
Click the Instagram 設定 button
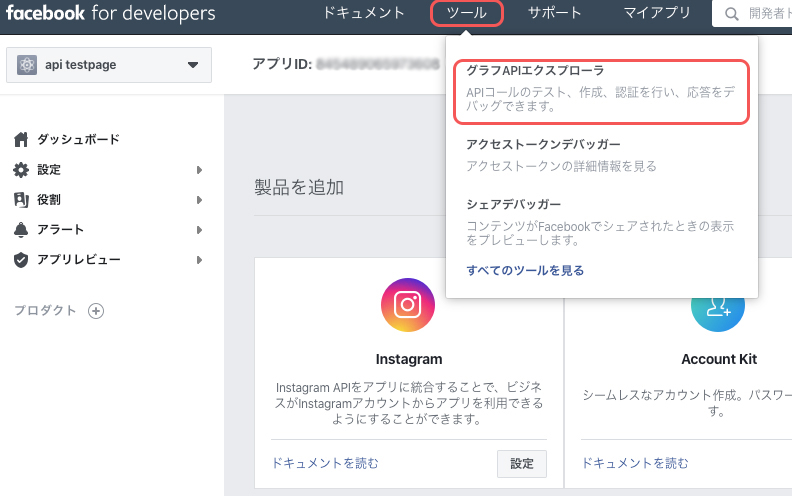pyautogui.click(x=522, y=464)
